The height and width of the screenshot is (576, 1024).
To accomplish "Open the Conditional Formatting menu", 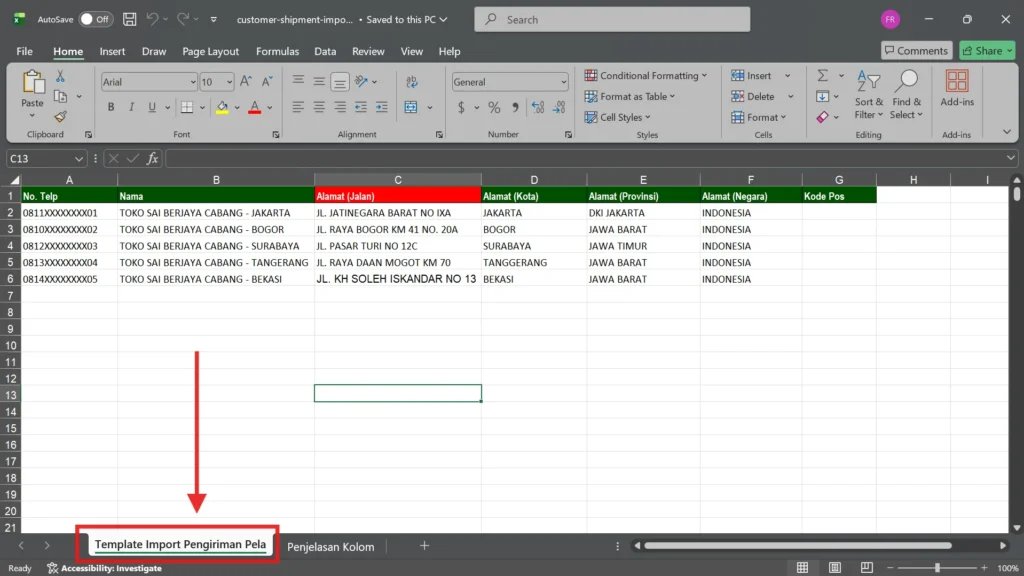I will (646, 76).
